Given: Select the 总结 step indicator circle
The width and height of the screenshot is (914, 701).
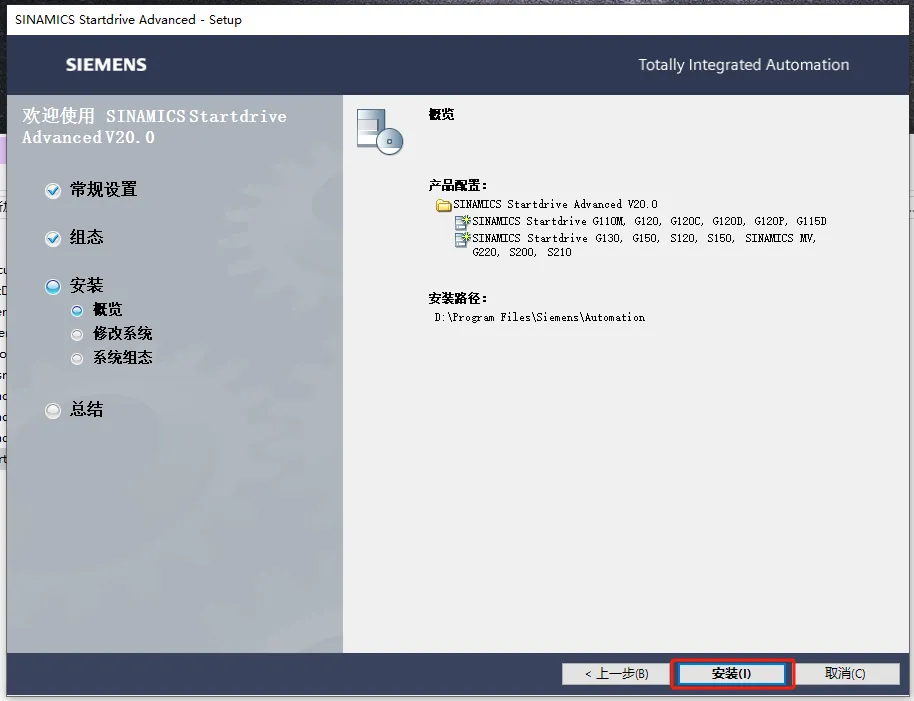Looking at the screenshot, I should click(x=53, y=410).
